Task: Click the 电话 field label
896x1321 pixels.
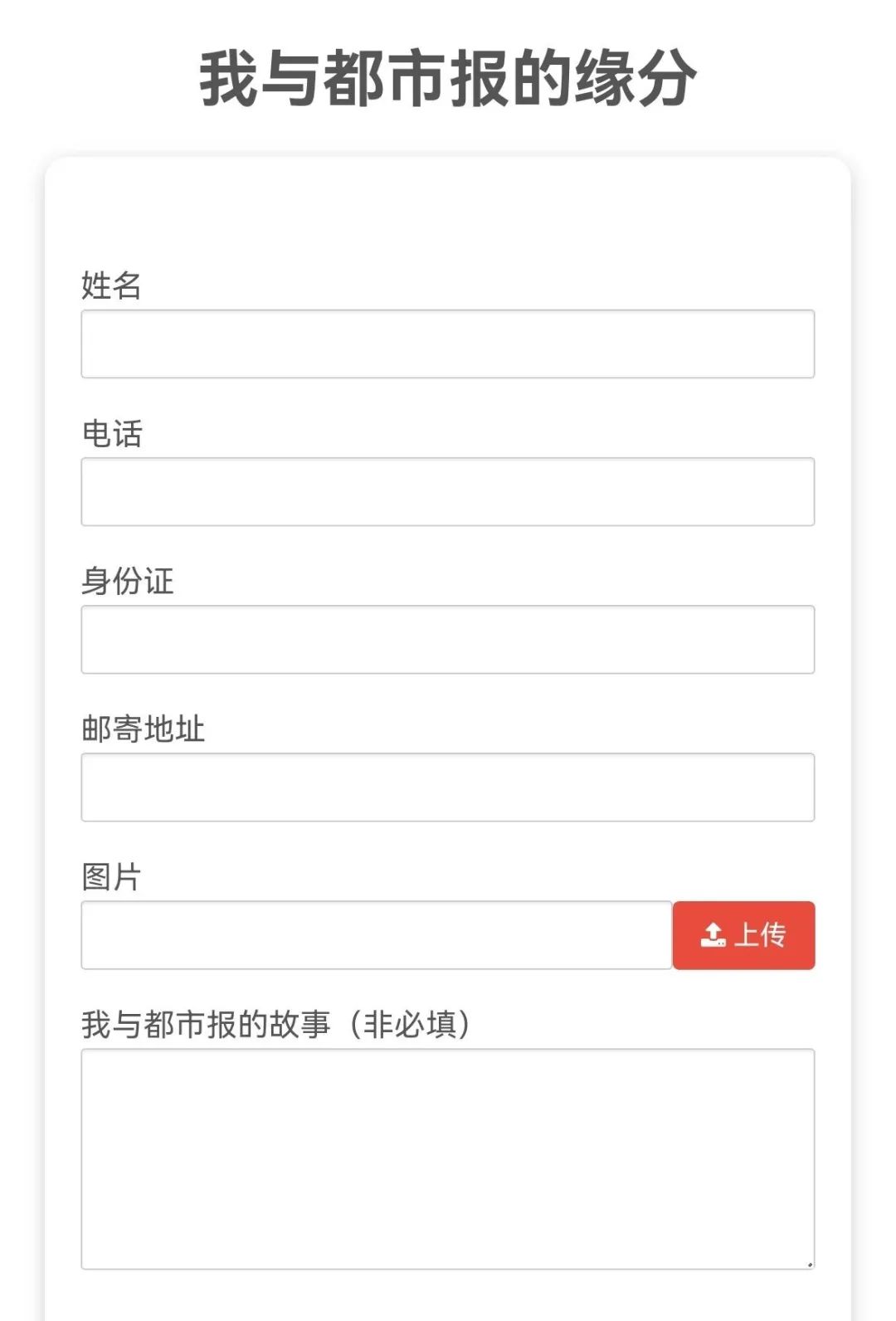Action: [x=112, y=433]
